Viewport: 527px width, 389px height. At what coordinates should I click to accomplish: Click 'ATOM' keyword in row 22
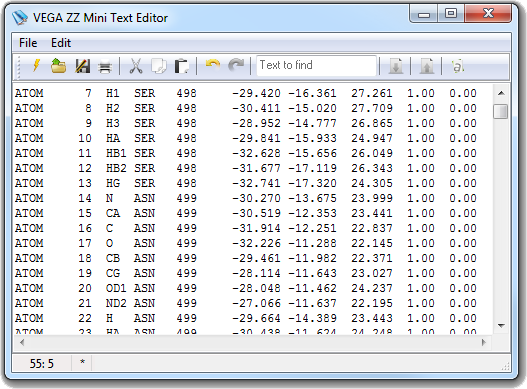click(29, 318)
